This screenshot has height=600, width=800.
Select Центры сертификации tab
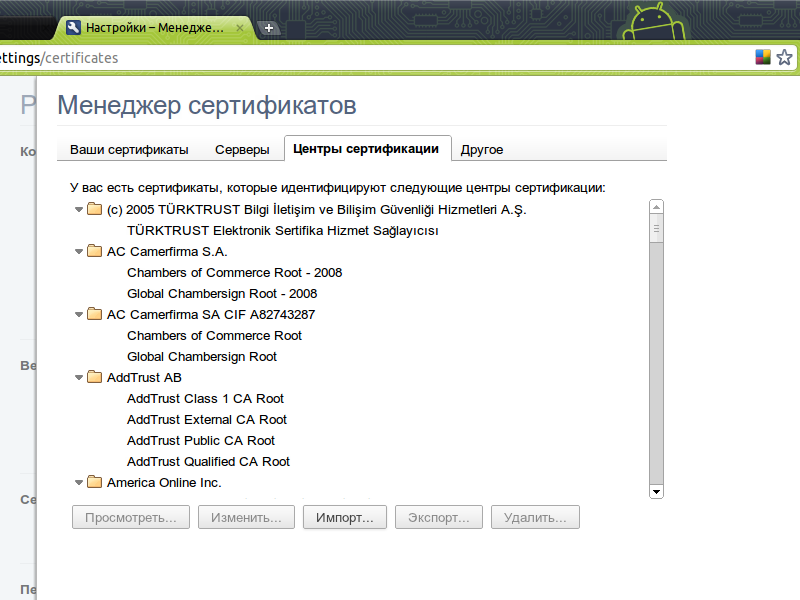[366, 148]
